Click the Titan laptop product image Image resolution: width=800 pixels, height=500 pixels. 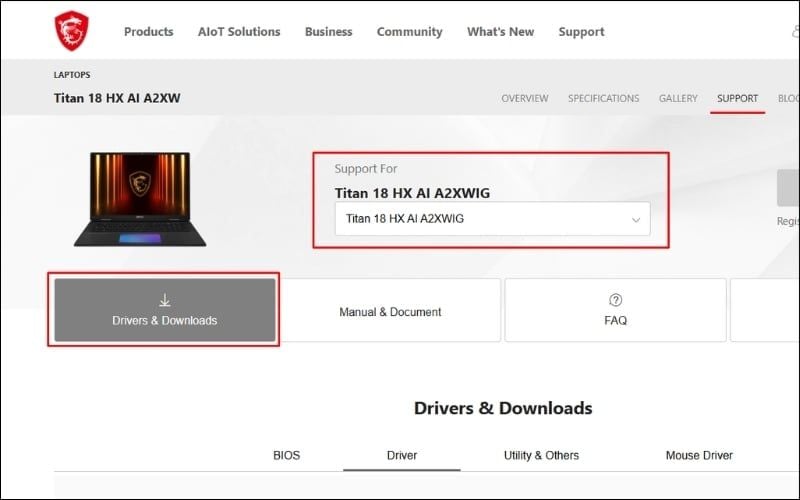(140, 199)
